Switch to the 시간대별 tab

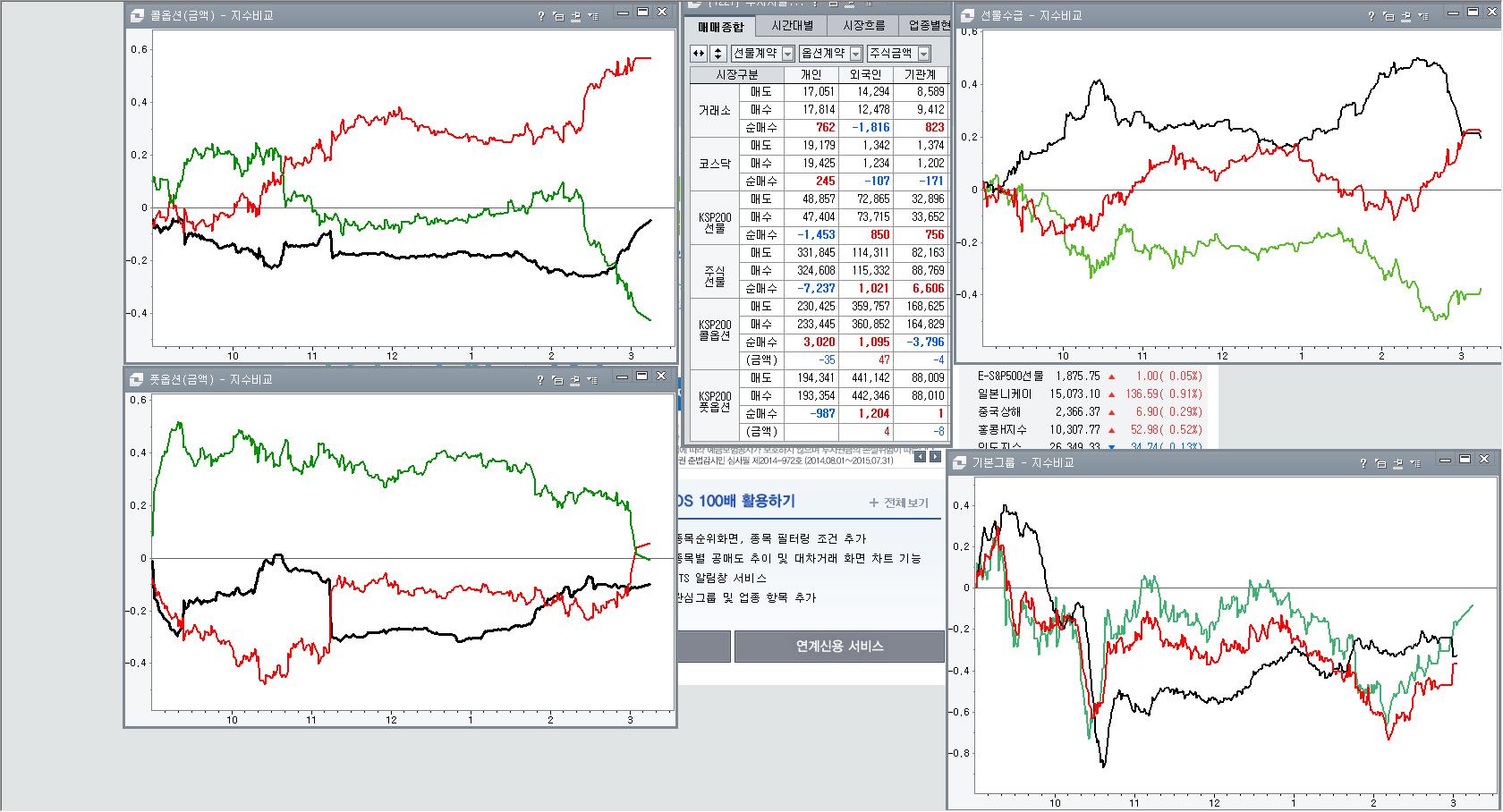click(x=793, y=26)
